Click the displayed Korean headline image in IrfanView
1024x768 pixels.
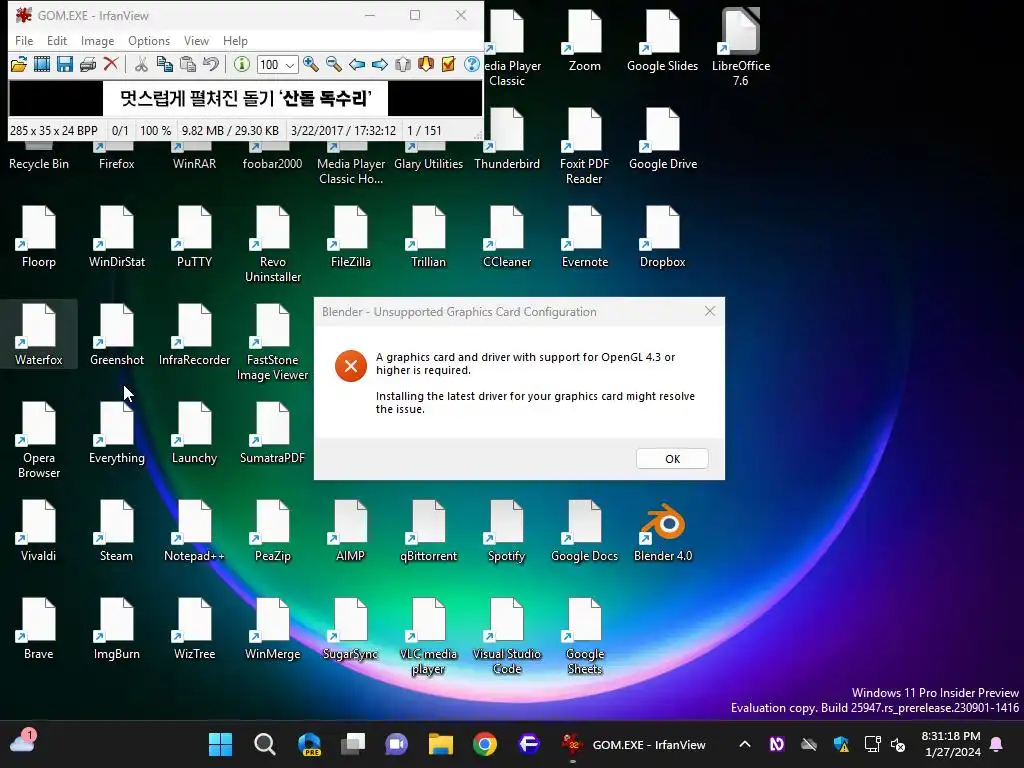[x=246, y=99]
